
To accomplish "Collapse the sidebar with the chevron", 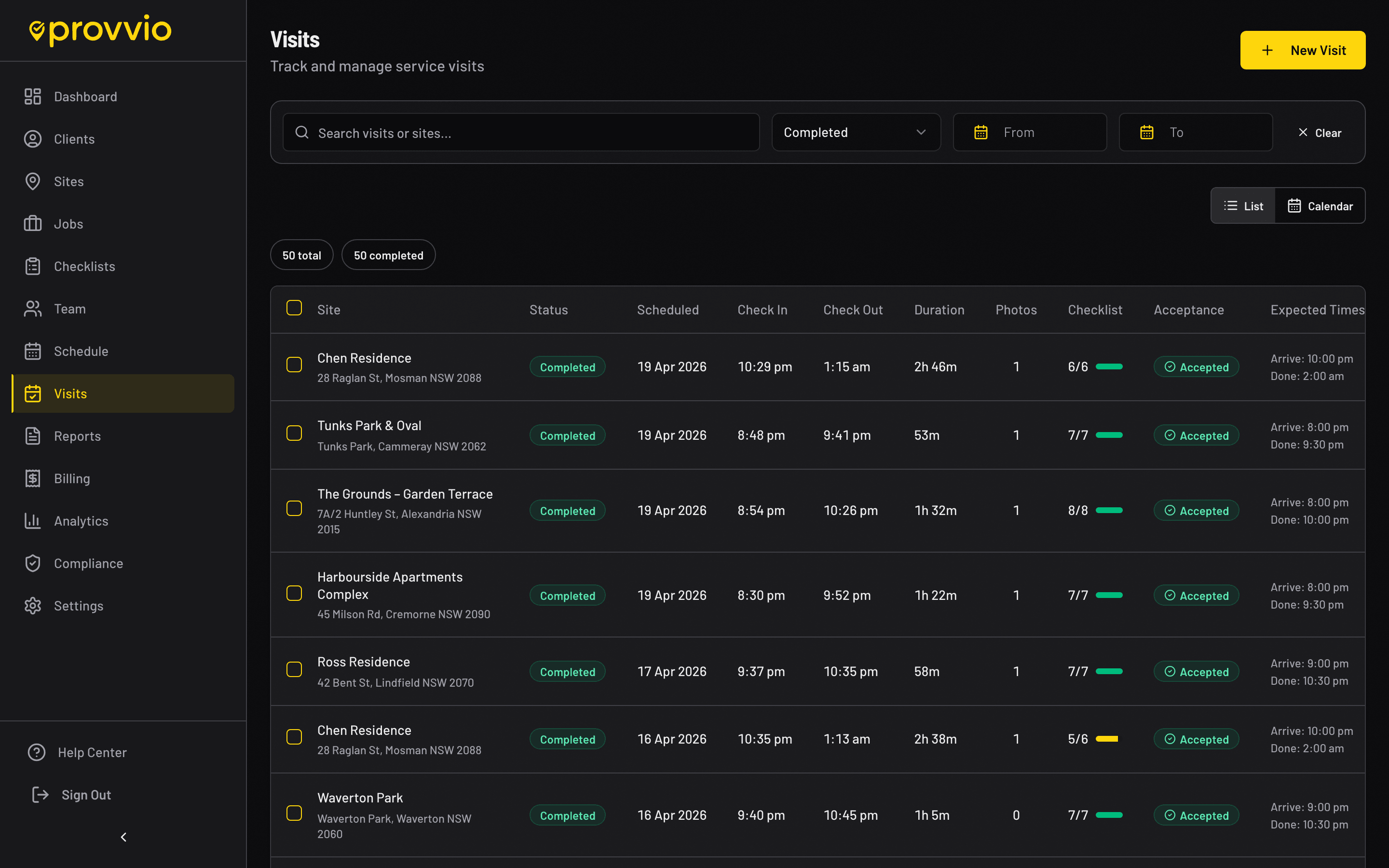I will coord(123,837).
